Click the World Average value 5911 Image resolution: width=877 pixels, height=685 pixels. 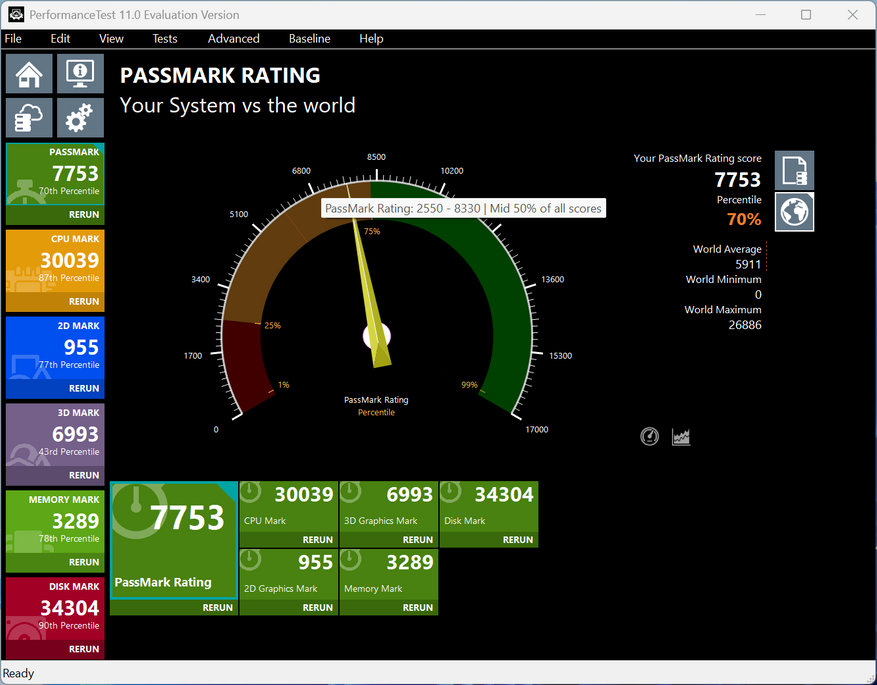[748, 264]
